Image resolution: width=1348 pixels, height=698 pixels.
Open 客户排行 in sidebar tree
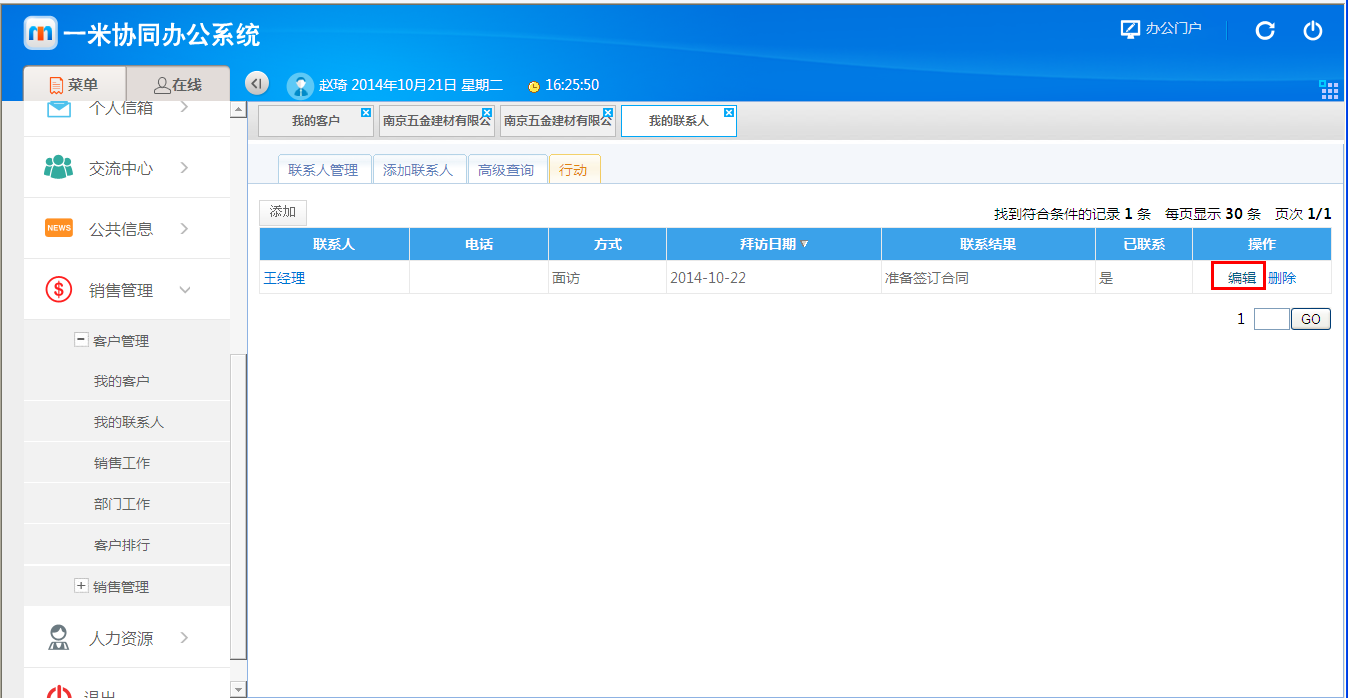point(122,545)
